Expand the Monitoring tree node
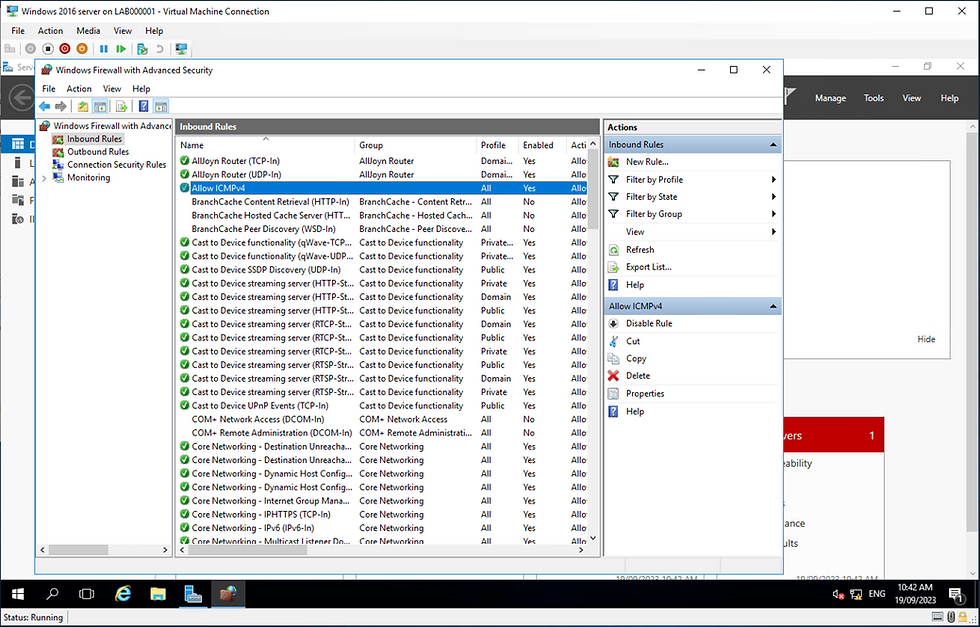The image size is (980, 627). (x=44, y=178)
